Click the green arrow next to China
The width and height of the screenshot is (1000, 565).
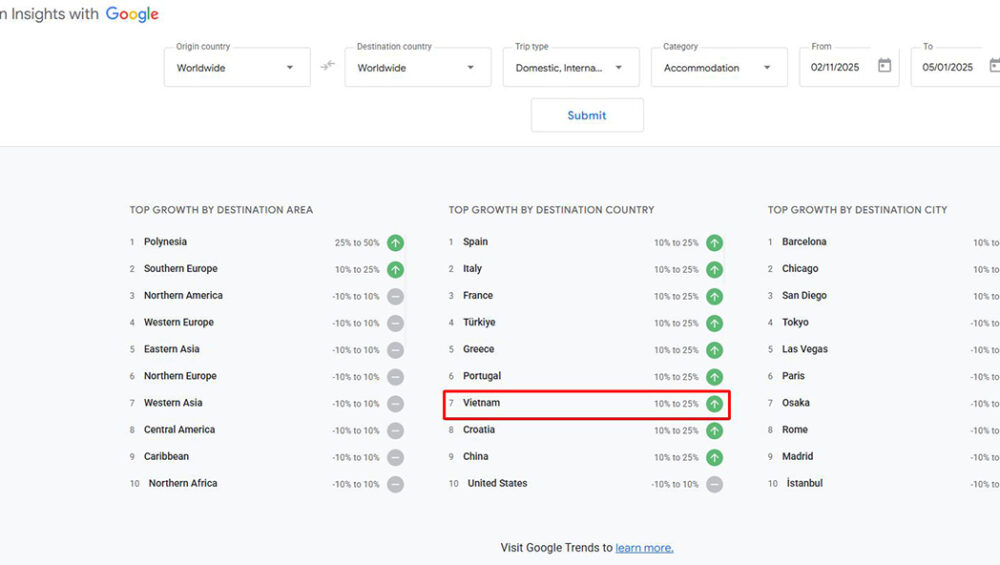pos(714,457)
